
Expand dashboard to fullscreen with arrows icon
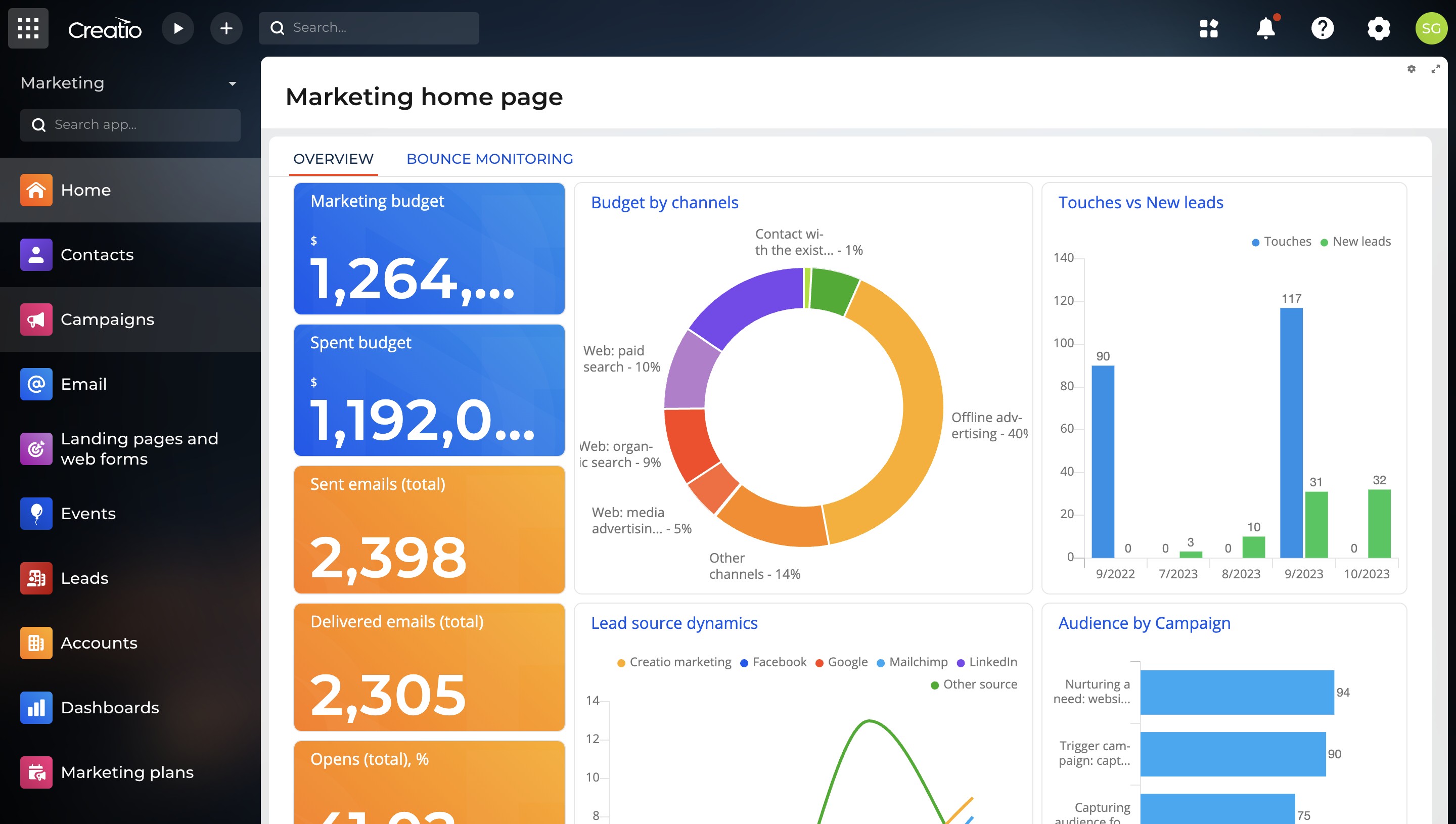(x=1436, y=69)
